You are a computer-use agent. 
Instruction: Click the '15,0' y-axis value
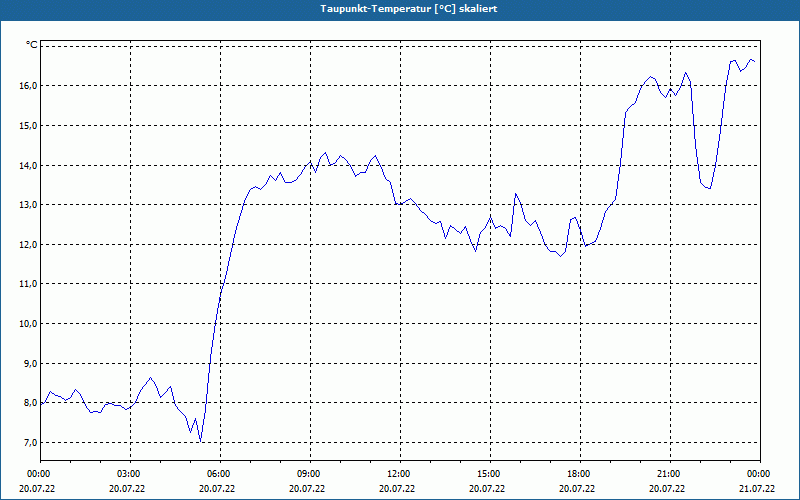[29, 126]
